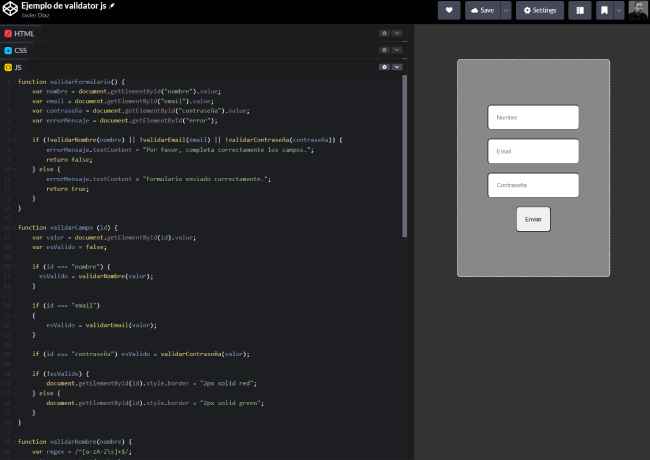This screenshot has height=460, width=650.
Task: Bookmark this pen
Action: tap(604, 10)
